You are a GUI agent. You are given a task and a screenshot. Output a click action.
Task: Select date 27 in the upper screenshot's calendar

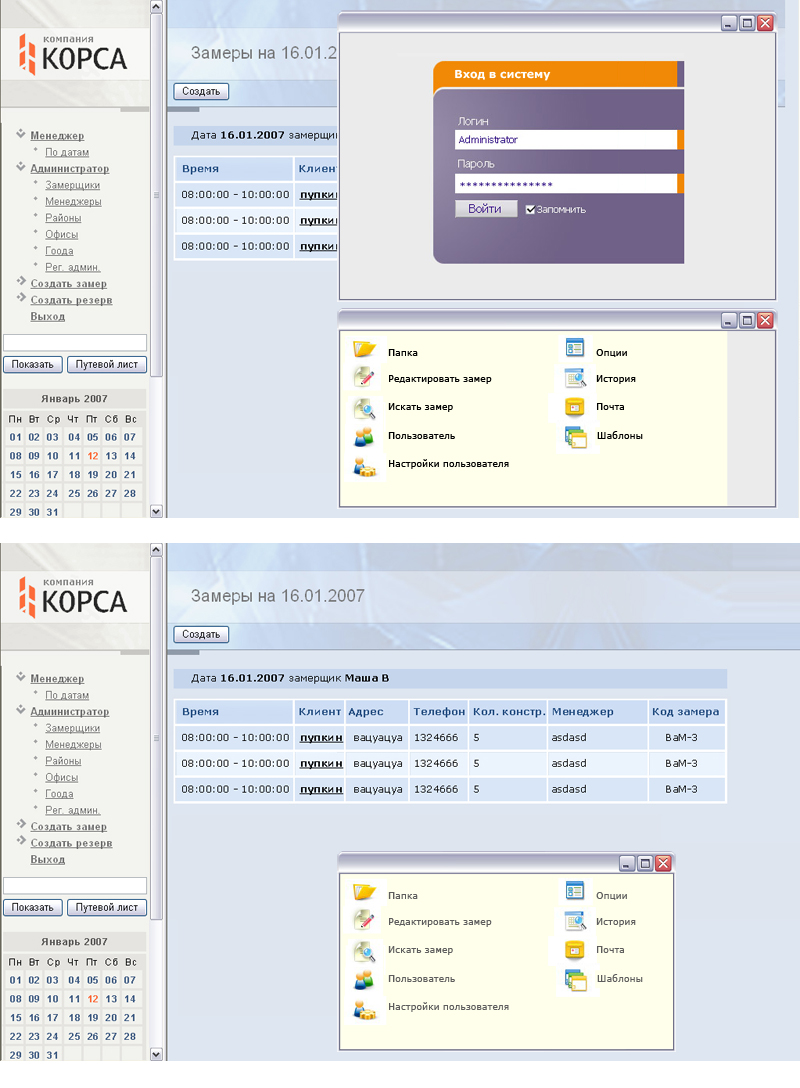coord(111,493)
